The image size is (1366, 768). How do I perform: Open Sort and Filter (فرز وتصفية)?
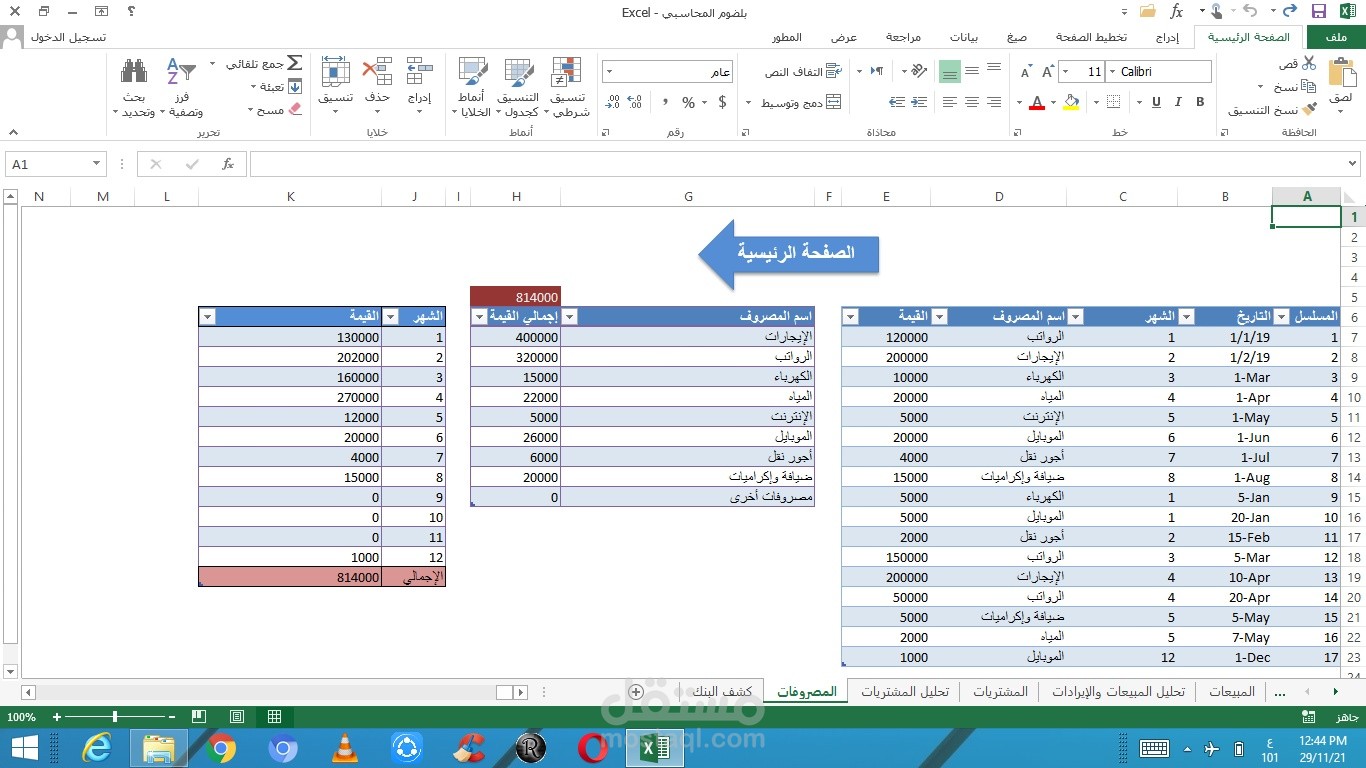click(181, 87)
